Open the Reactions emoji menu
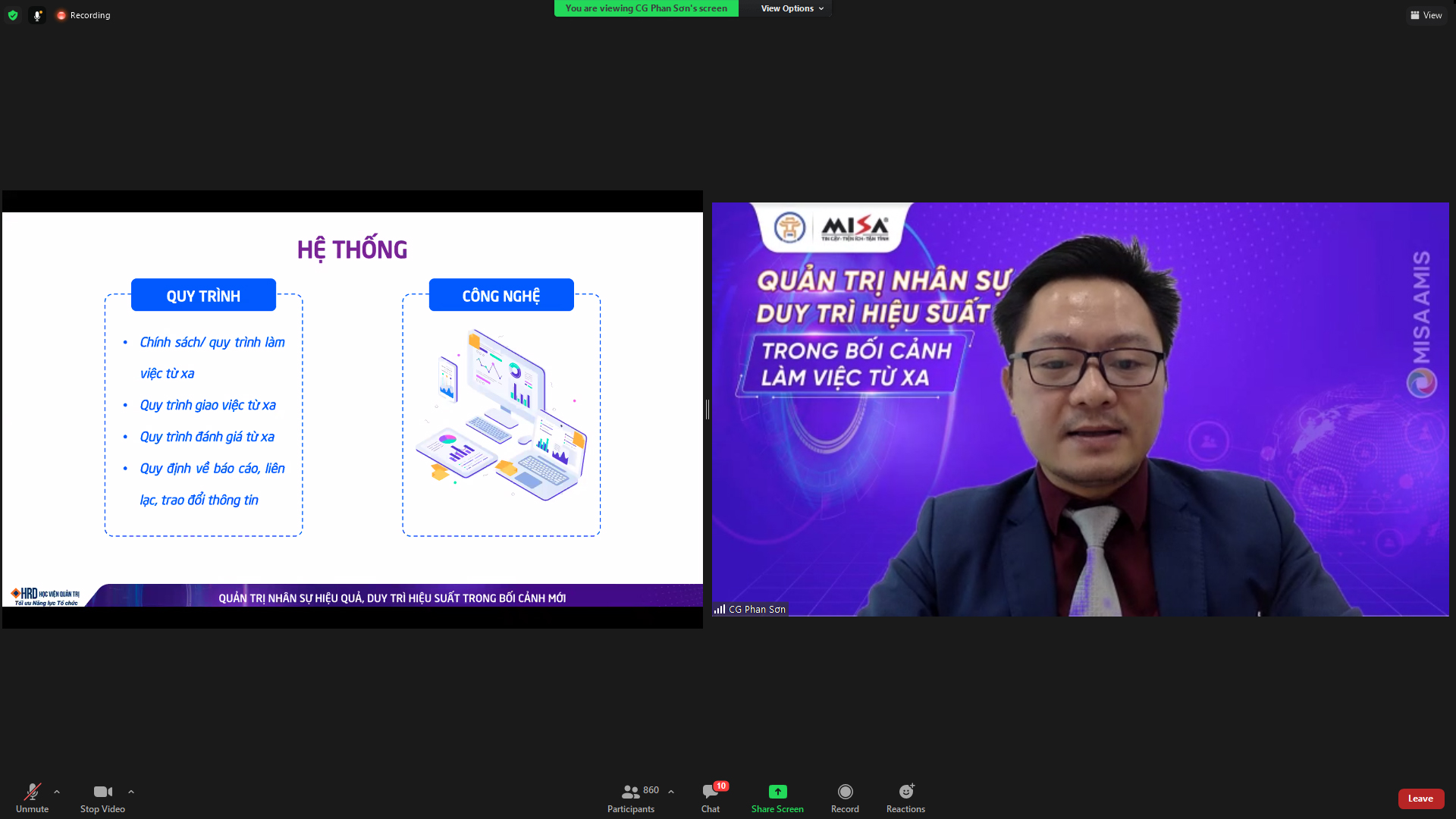 [905, 798]
